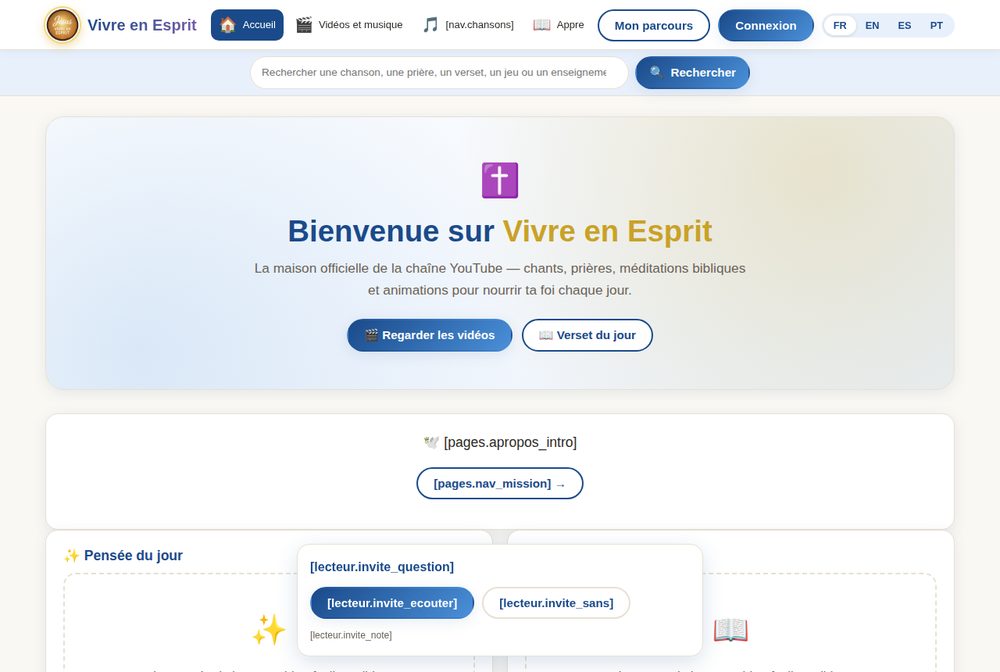Click the music note icon in the navbar
Image resolution: width=1000 pixels, height=672 pixels.
click(430, 25)
